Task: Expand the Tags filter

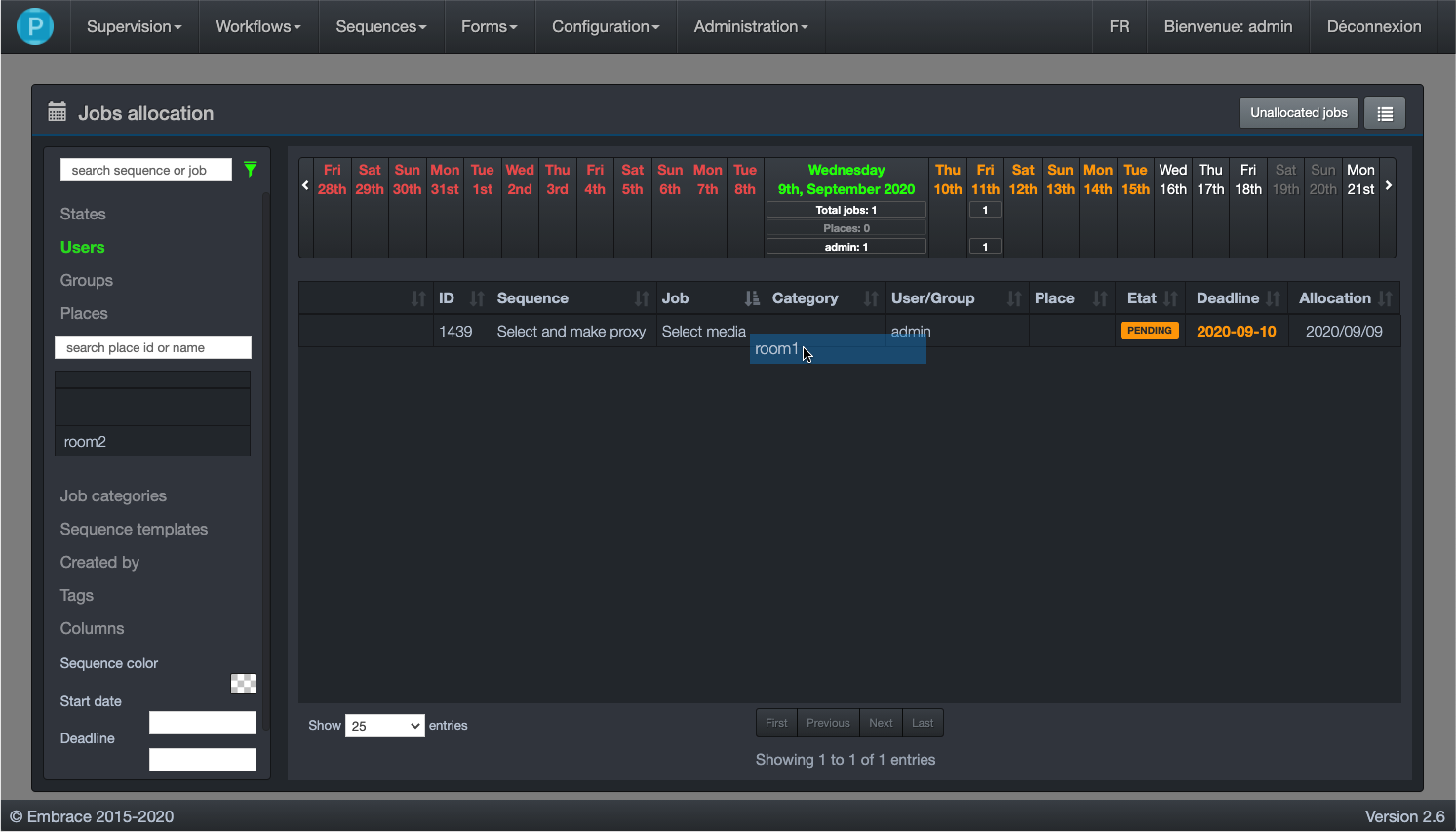Action: pos(77,595)
